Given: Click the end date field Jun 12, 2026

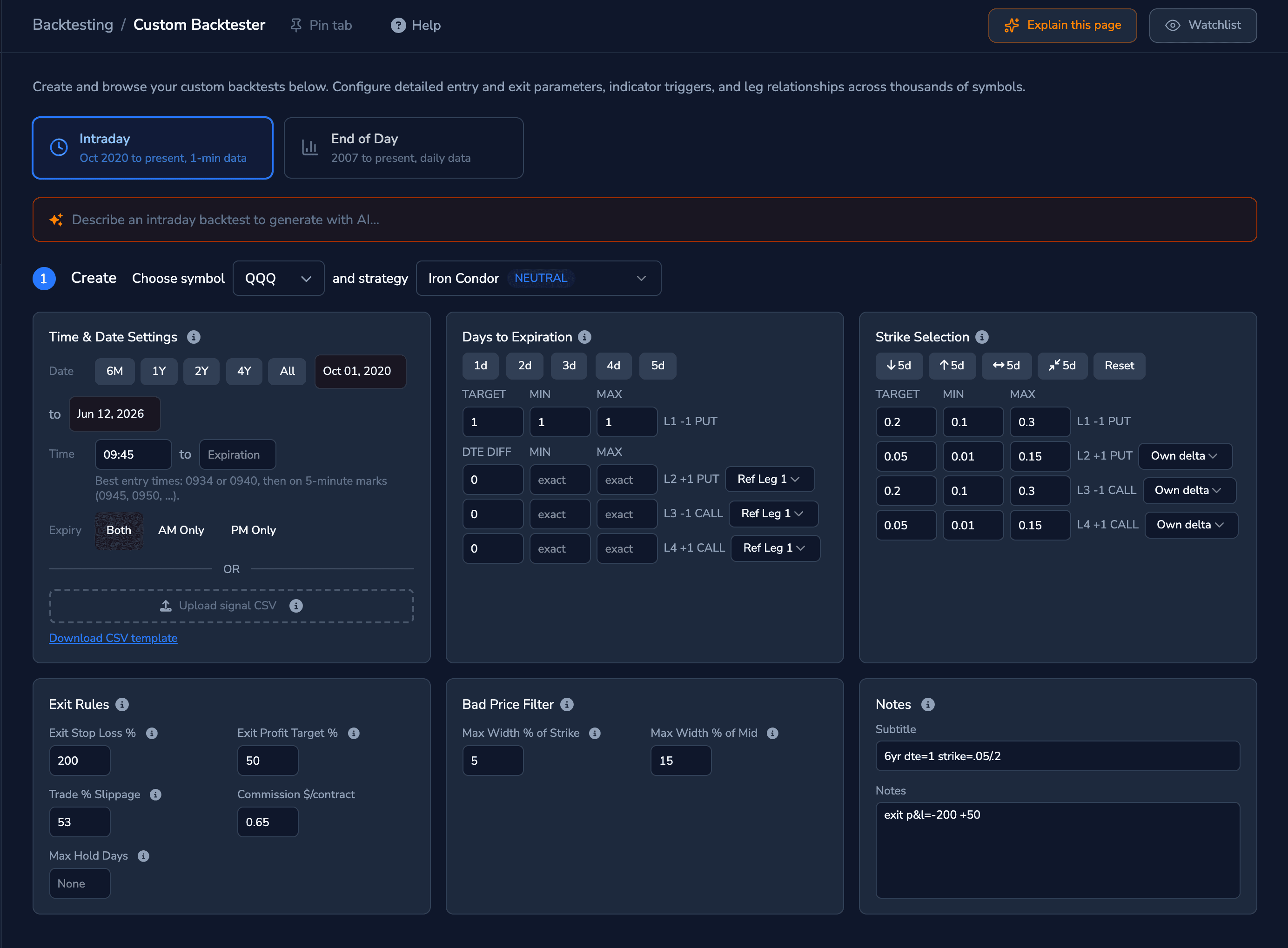Looking at the screenshot, I should [115, 414].
